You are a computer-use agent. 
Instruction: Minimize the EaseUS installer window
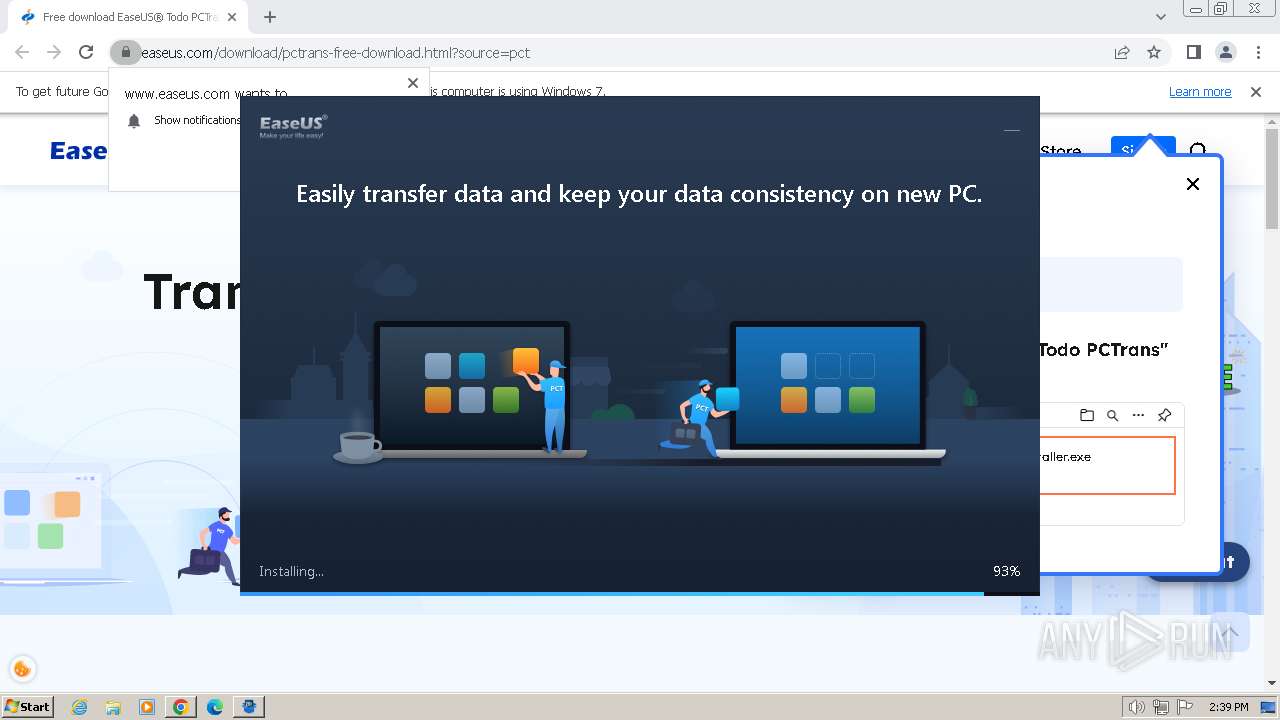(x=1012, y=130)
